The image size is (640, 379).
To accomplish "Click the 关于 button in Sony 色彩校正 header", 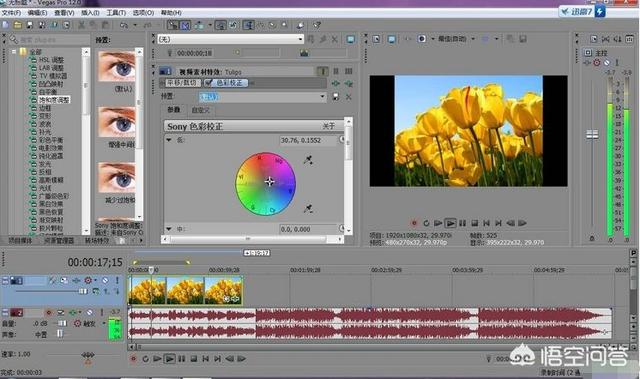I will click(329, 126).
